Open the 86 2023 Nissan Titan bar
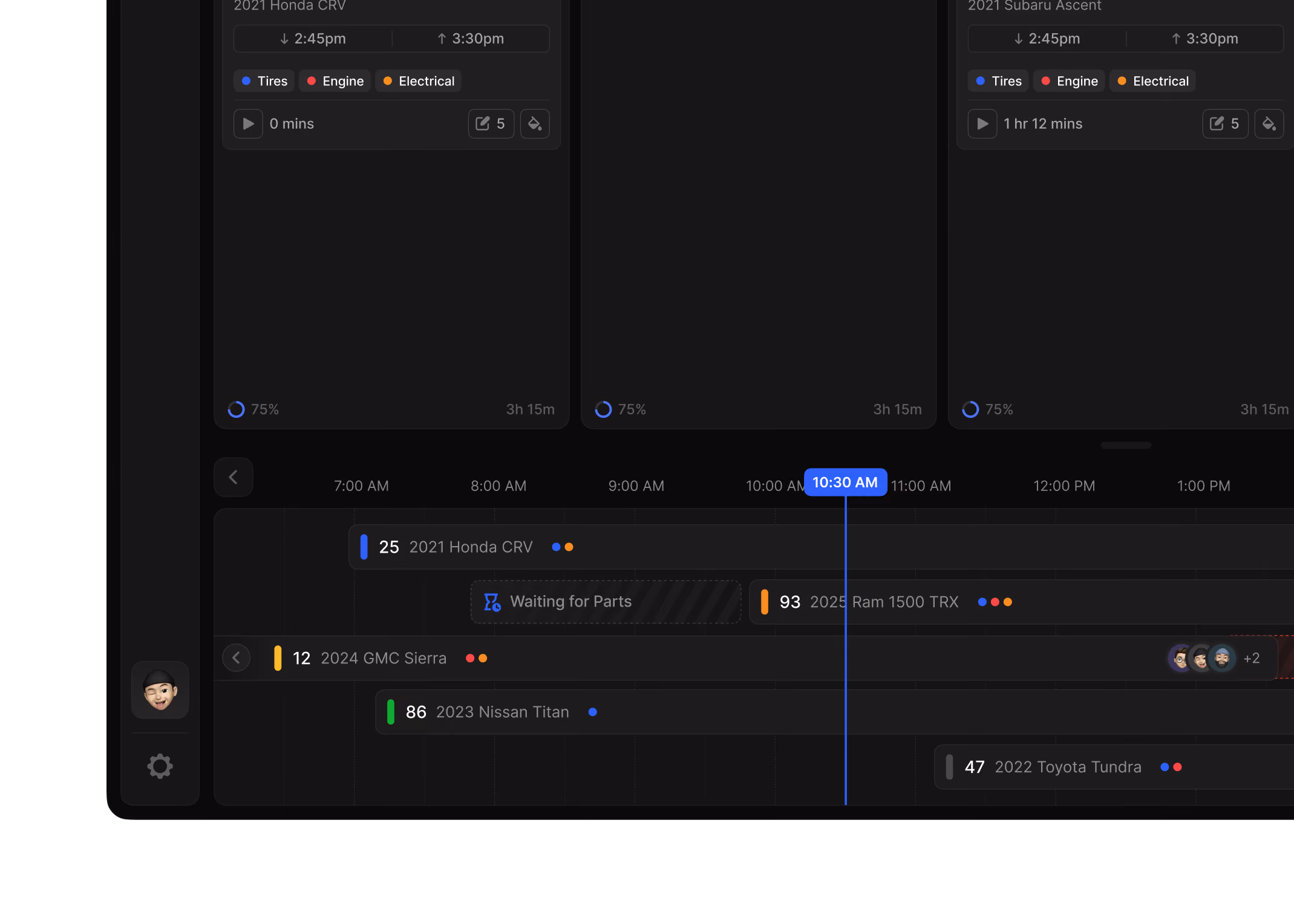 pyautogui.click(x=834, y=712)
